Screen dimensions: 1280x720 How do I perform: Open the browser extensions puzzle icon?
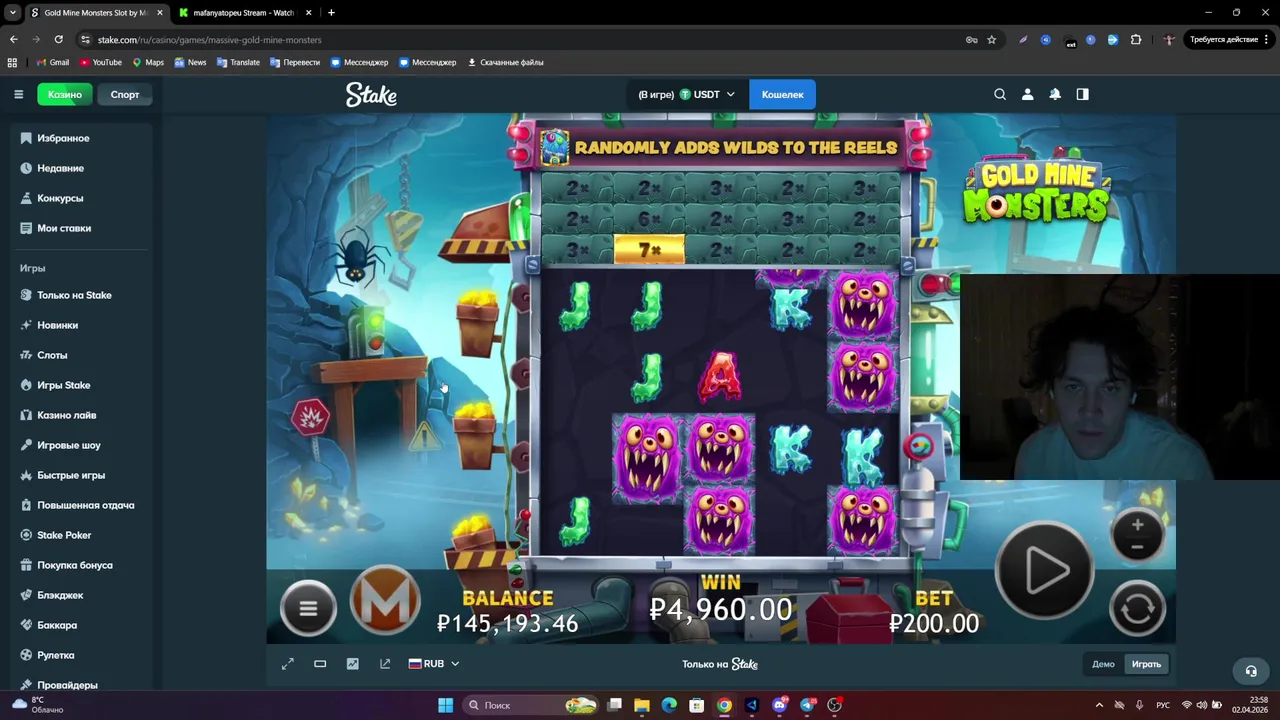(1136, 40)
